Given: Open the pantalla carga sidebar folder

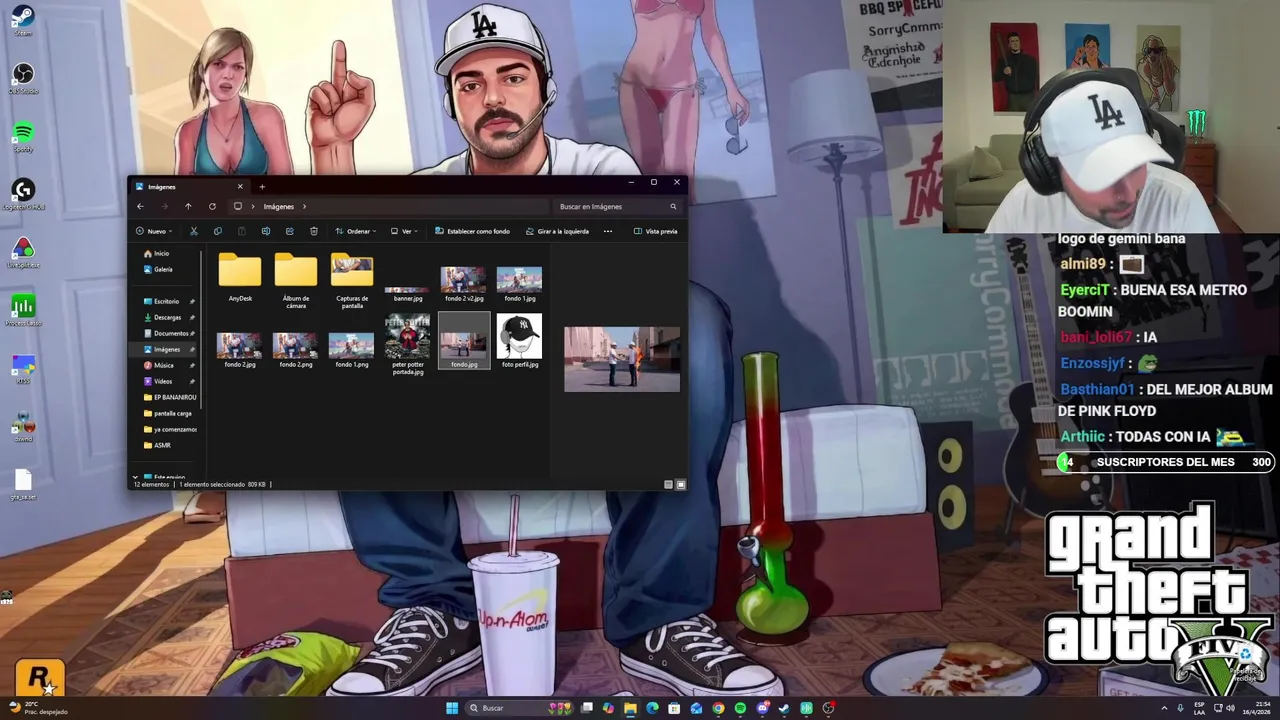Looking at the screenshot, I should (168, 413).
